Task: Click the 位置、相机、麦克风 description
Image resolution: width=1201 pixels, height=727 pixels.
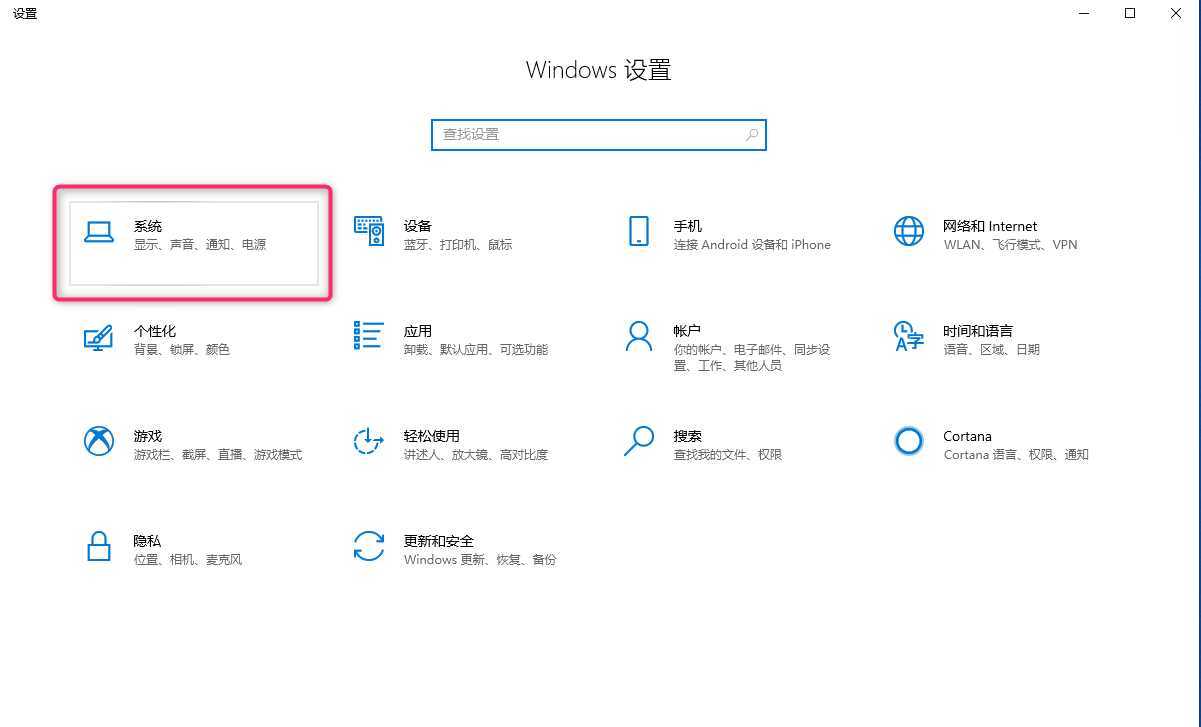Action: click(188, 560)
